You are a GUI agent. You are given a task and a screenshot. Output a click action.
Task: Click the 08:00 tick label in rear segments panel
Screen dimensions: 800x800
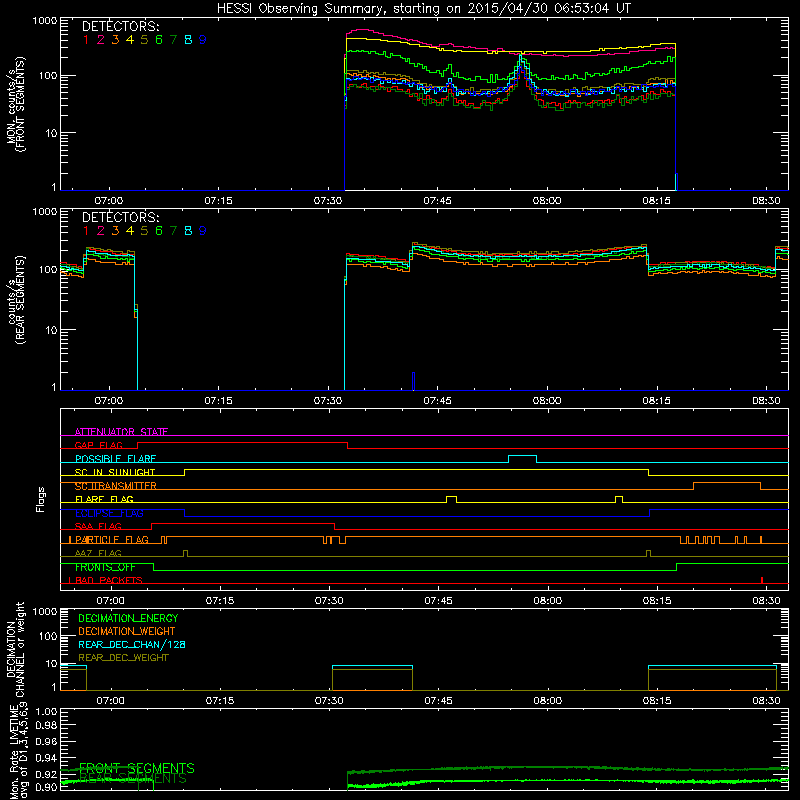pyautogui.click(x=547, y=401)
